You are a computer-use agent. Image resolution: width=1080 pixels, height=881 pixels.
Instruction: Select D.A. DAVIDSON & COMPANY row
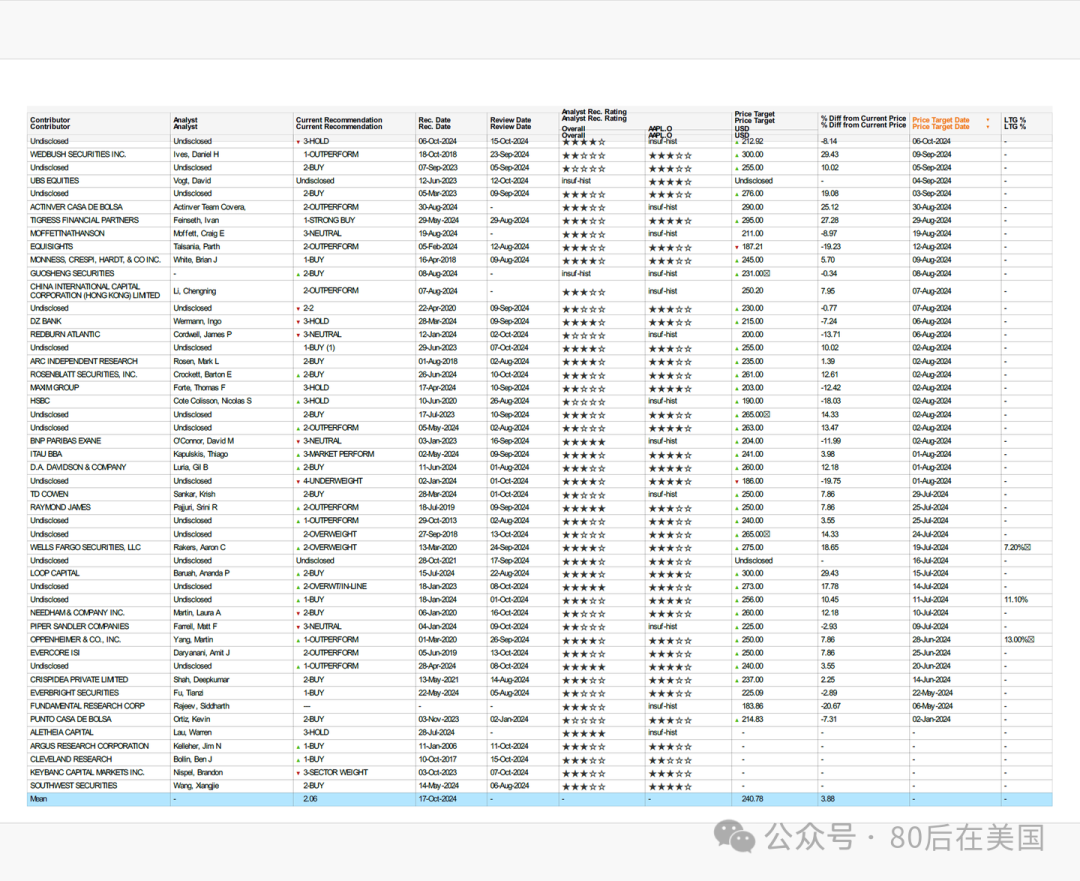tap(539, 468)
